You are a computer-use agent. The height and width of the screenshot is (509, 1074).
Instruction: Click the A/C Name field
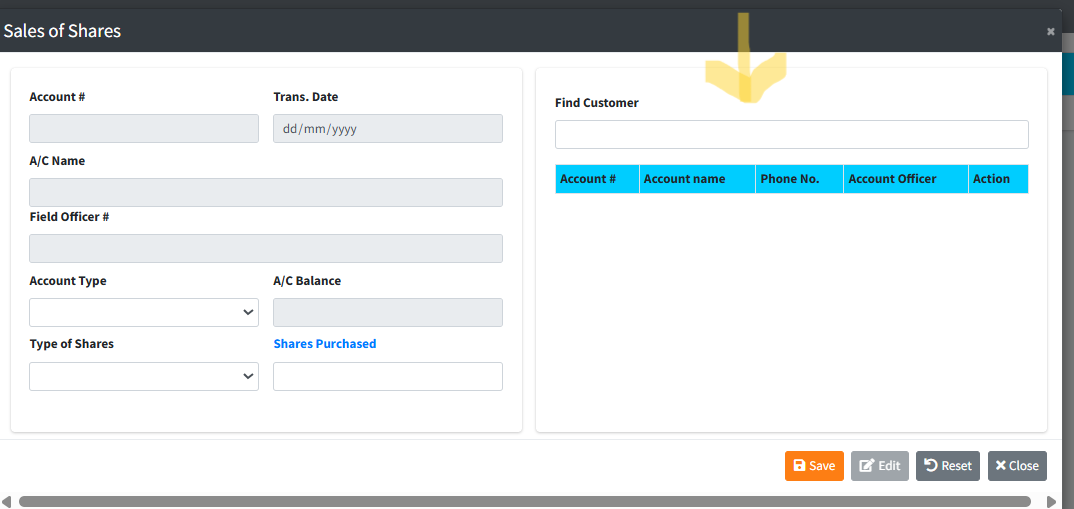click(266, 193)
